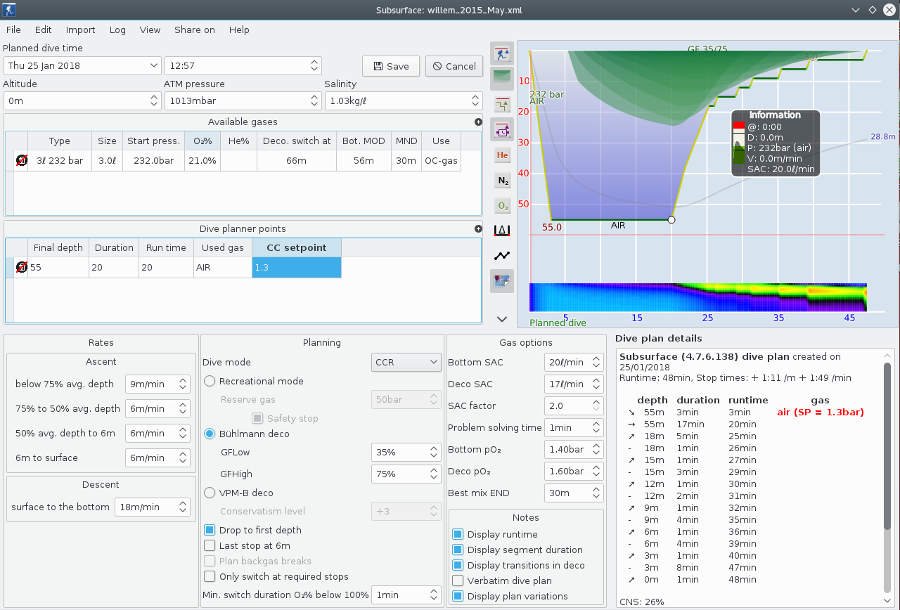Screen dimensions: 900x610
Task: Enable the Last stop at 6m checkbox
Action: tap(210, 546)
